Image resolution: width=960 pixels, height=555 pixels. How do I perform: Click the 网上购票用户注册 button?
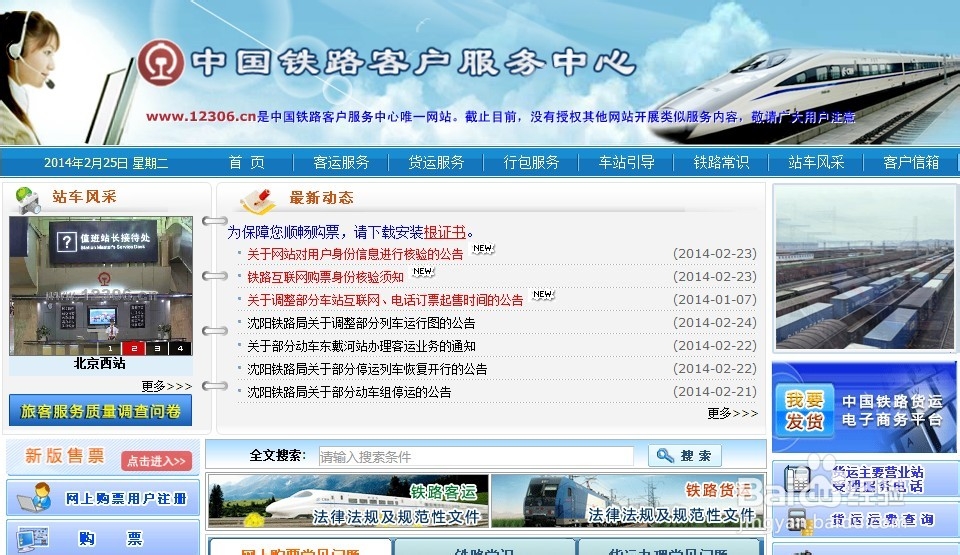(x=103, y=498)
